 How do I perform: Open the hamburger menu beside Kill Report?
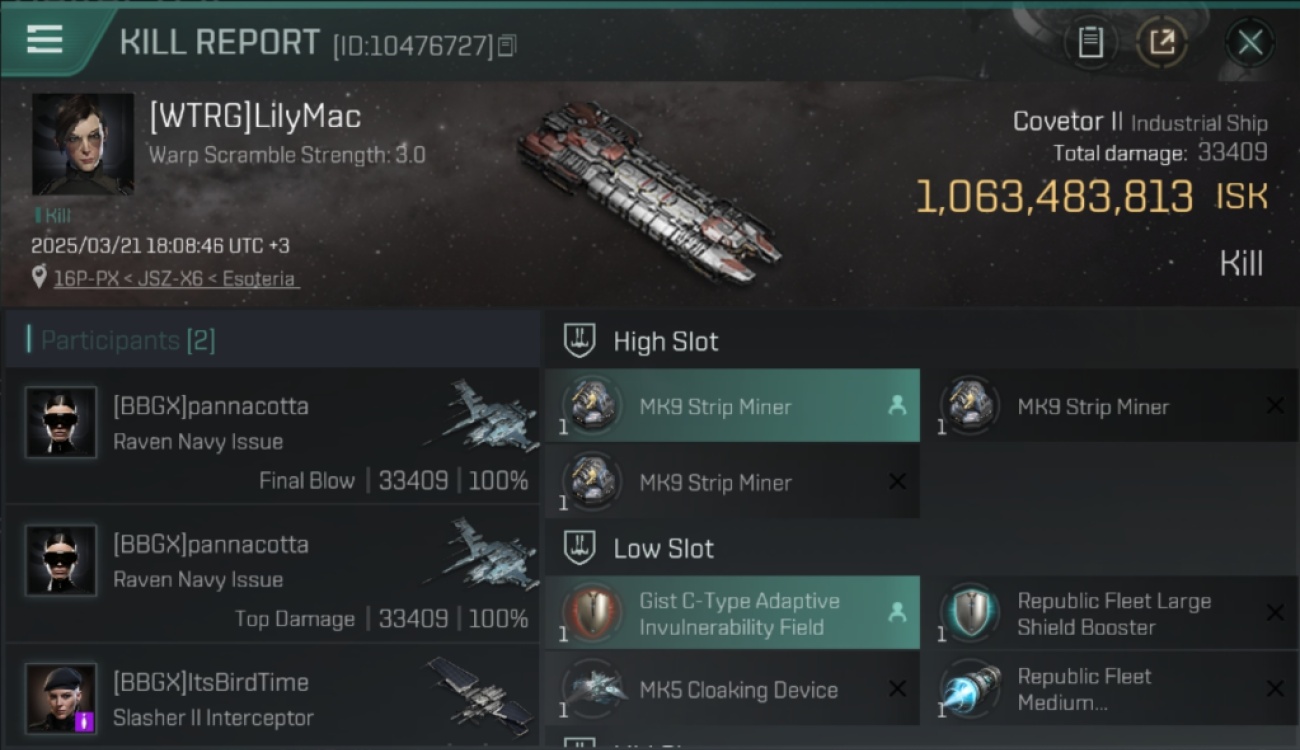pyautogui.click(x=44, y=41)
